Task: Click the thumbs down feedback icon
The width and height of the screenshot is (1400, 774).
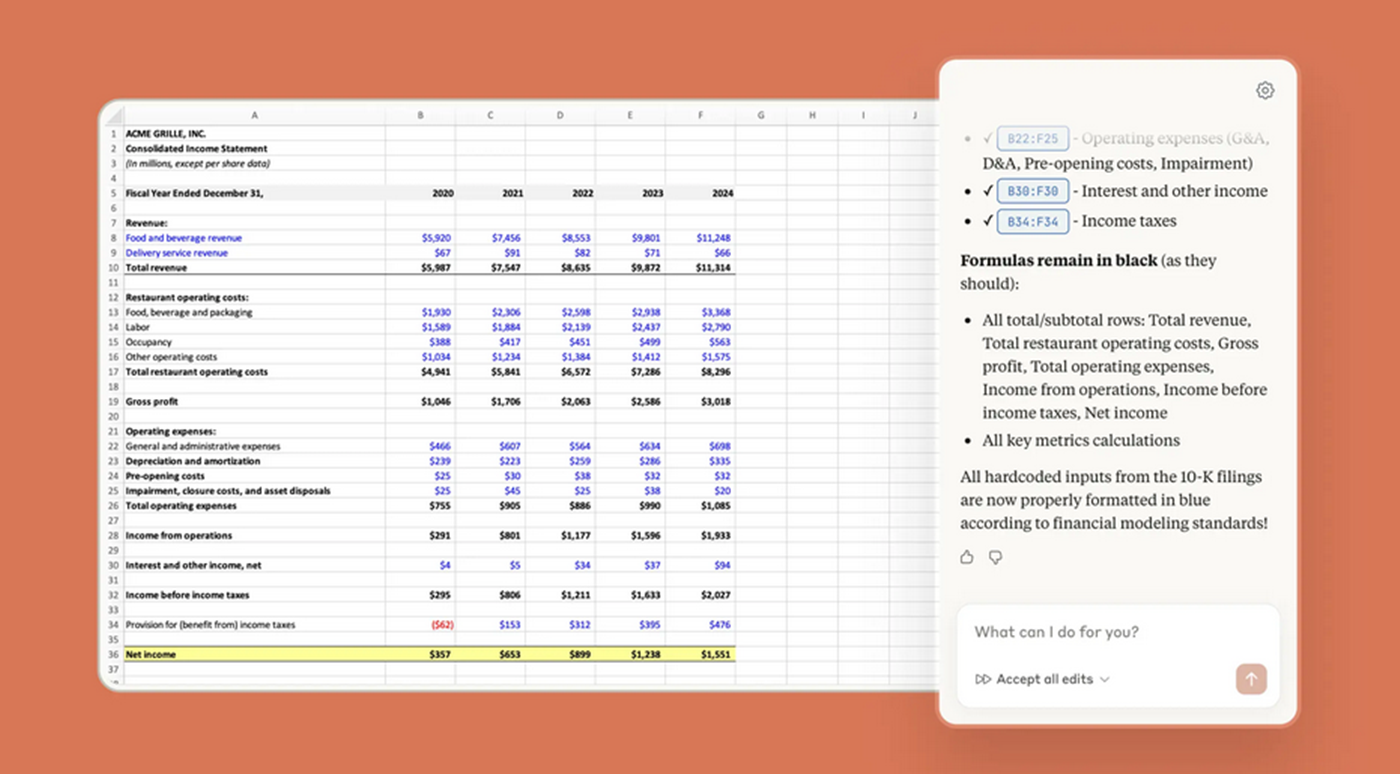Action: pos(995,557)
